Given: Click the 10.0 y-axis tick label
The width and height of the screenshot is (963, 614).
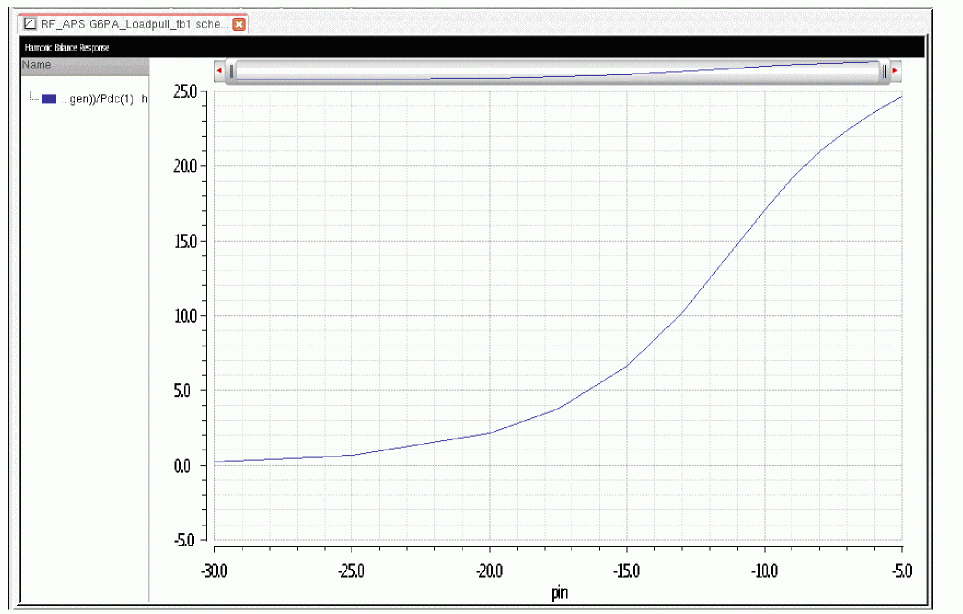Looking at the screenshot, I should pyautogui.click(x=185, y=316).
